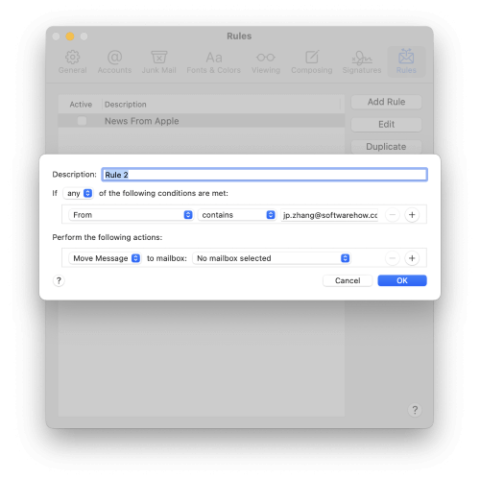
Task: Open the Viewing preferences tab
Action: [266, 62]
